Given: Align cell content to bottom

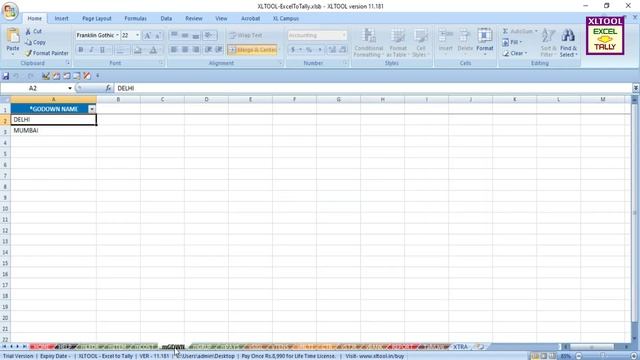Looking at the screenshot, I should [196, 36].
